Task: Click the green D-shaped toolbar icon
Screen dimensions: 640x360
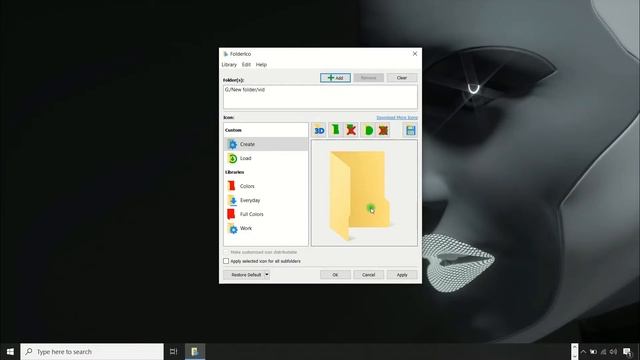Action: [368, 130]
